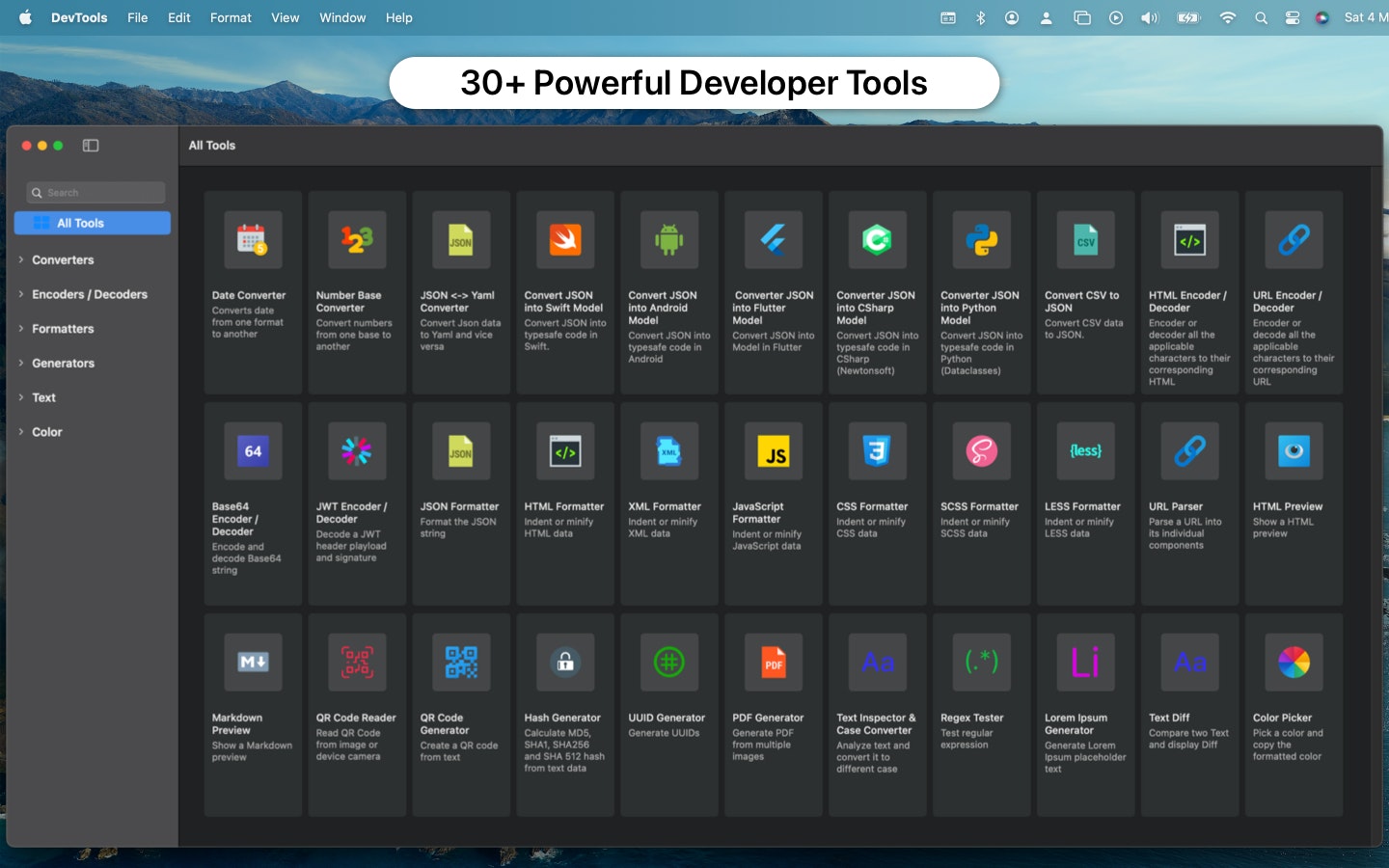
Task: Open the Regex Tester icon
Action: [x=982, y=662]
